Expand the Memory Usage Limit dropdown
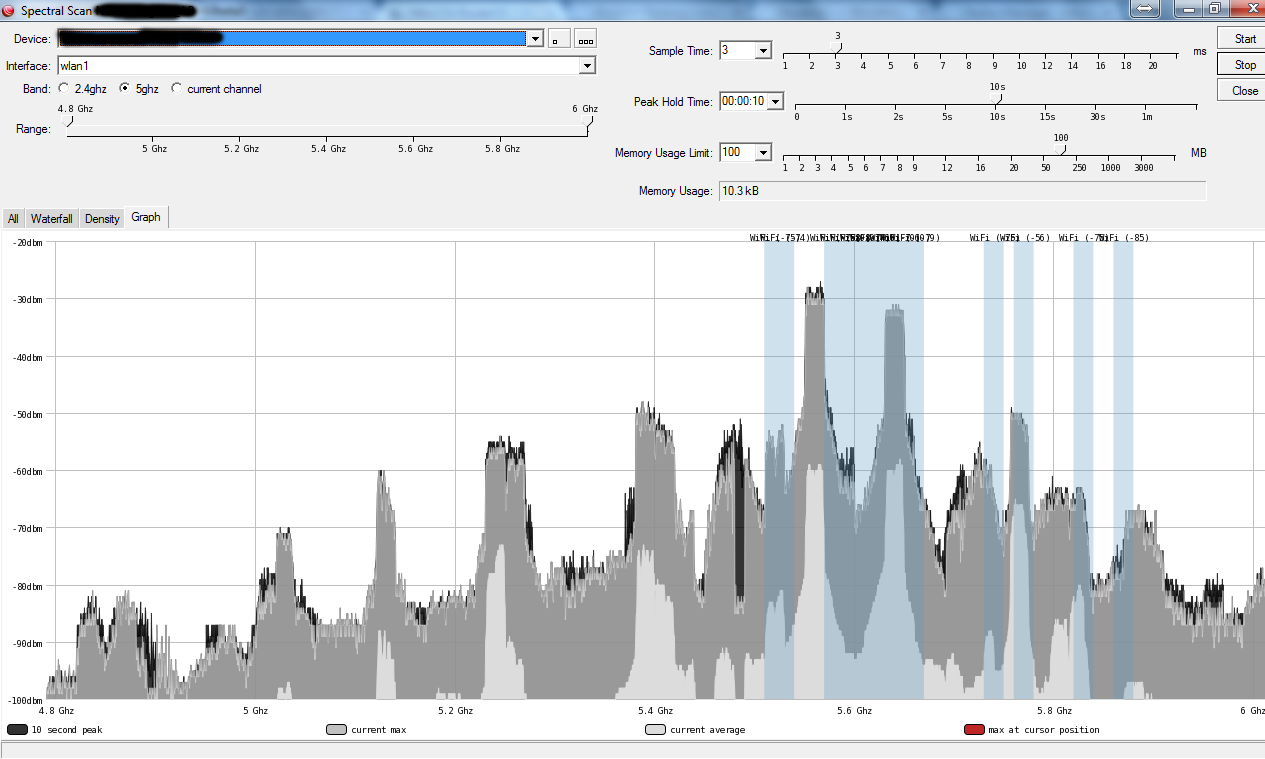This screenshot has height=759, width=1265. tap(763, 152)
